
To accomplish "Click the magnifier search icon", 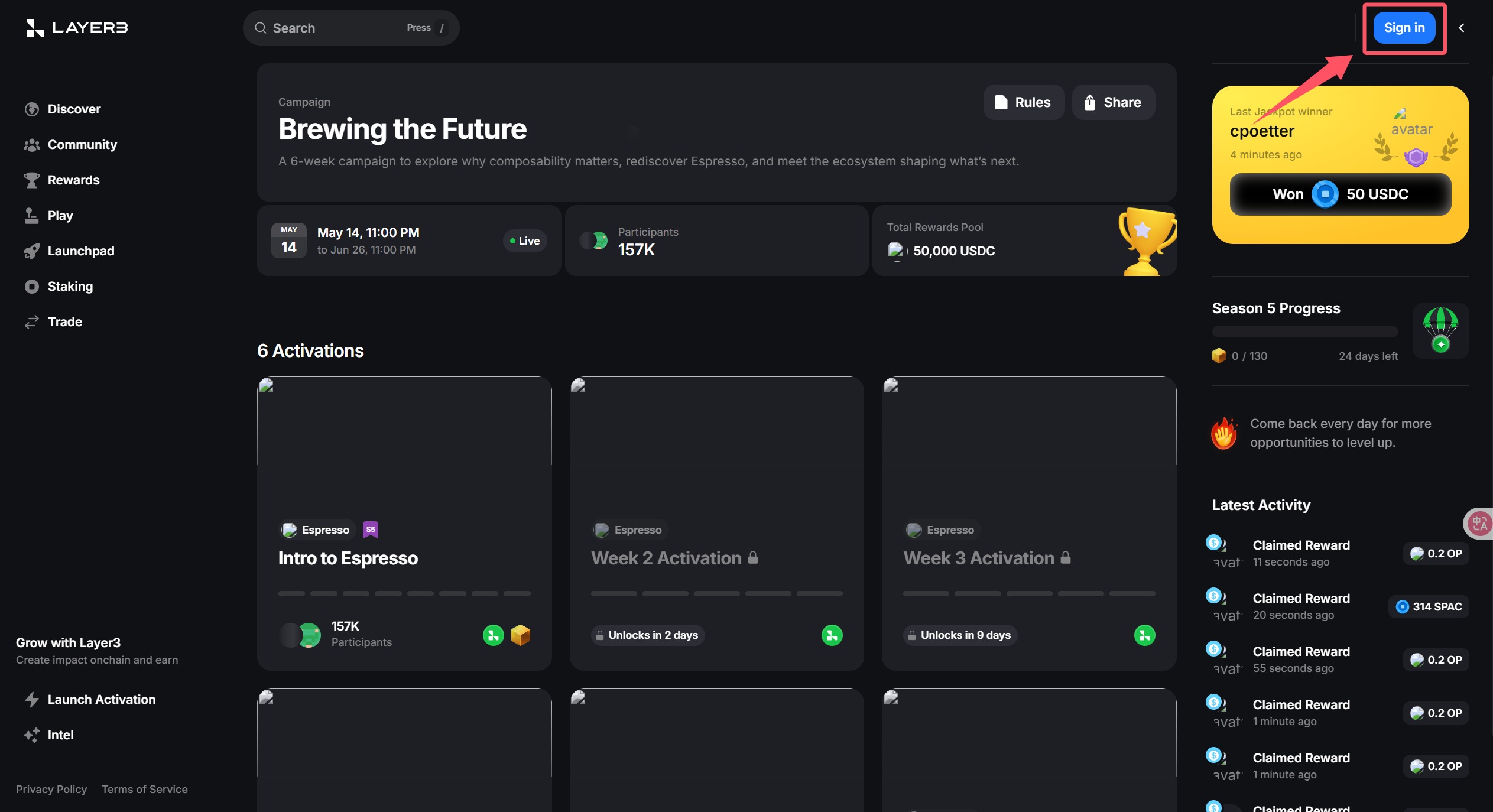I will tap(261, 28).
